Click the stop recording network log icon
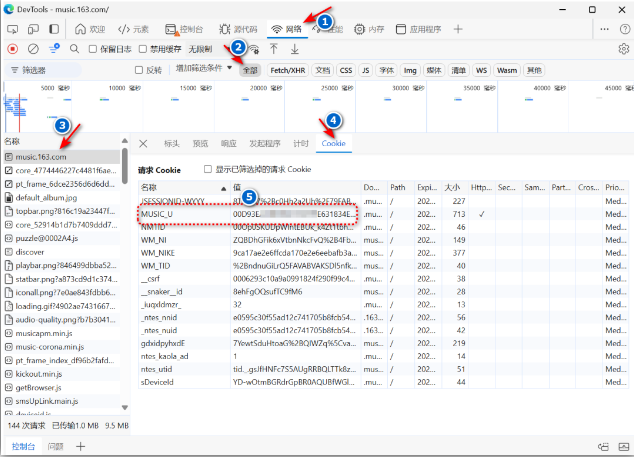 click(12, 48)
